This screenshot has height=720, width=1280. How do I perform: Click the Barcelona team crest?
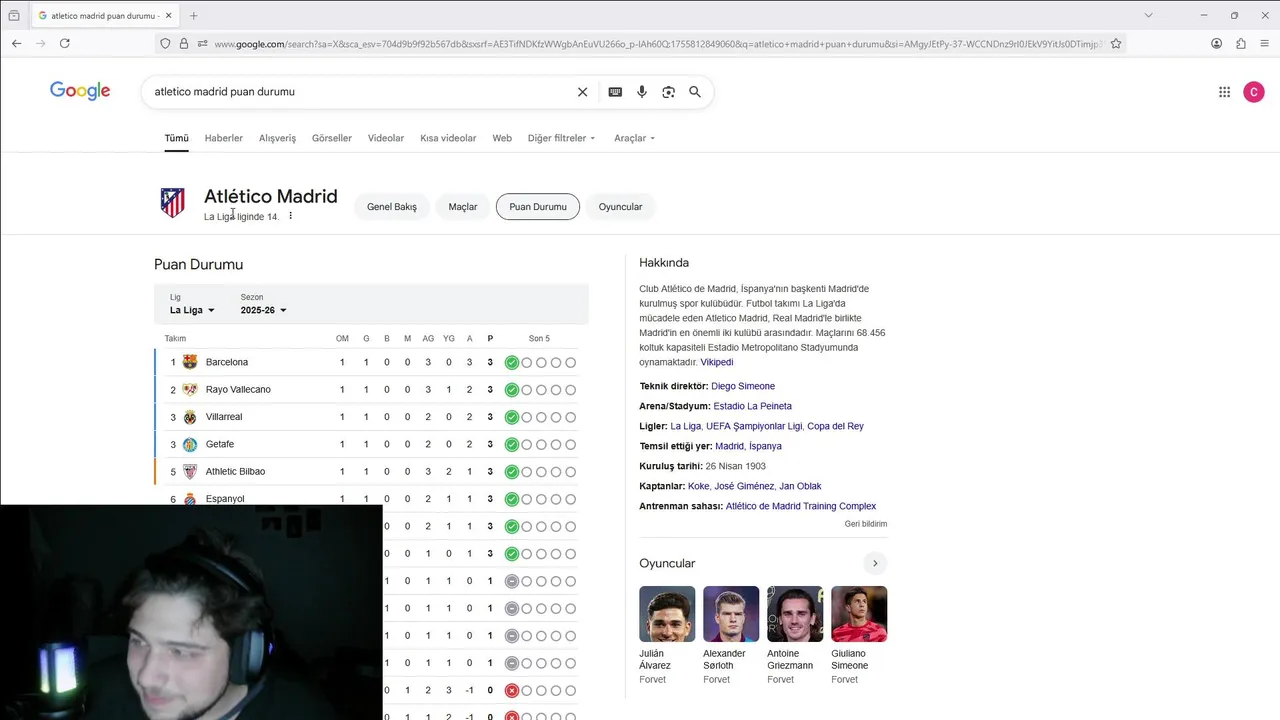click(190, 362)
